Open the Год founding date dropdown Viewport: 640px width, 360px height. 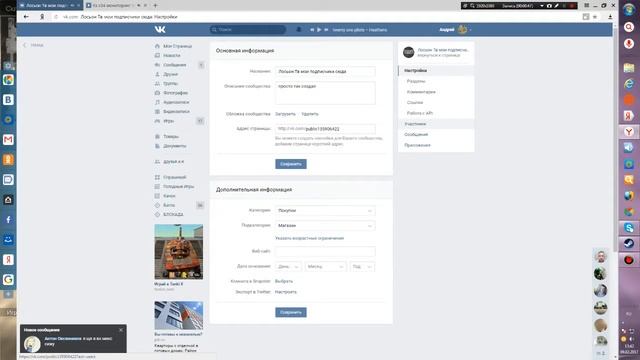click(362, 267)
